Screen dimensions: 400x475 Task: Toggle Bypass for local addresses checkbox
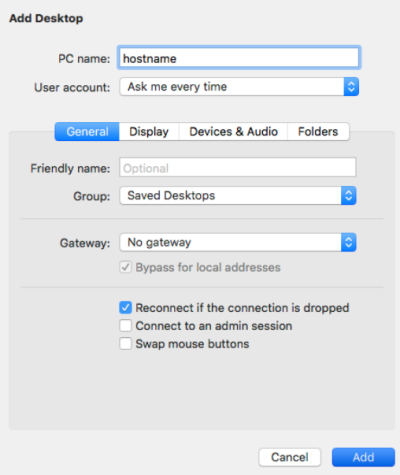(126, 267)
